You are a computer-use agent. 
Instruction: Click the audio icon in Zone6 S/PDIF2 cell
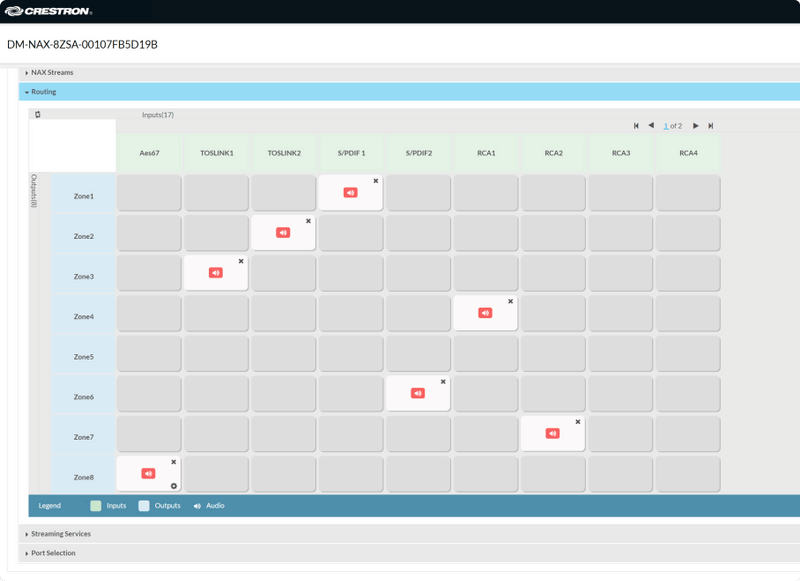pyautogui.click(x=418, y=393)
